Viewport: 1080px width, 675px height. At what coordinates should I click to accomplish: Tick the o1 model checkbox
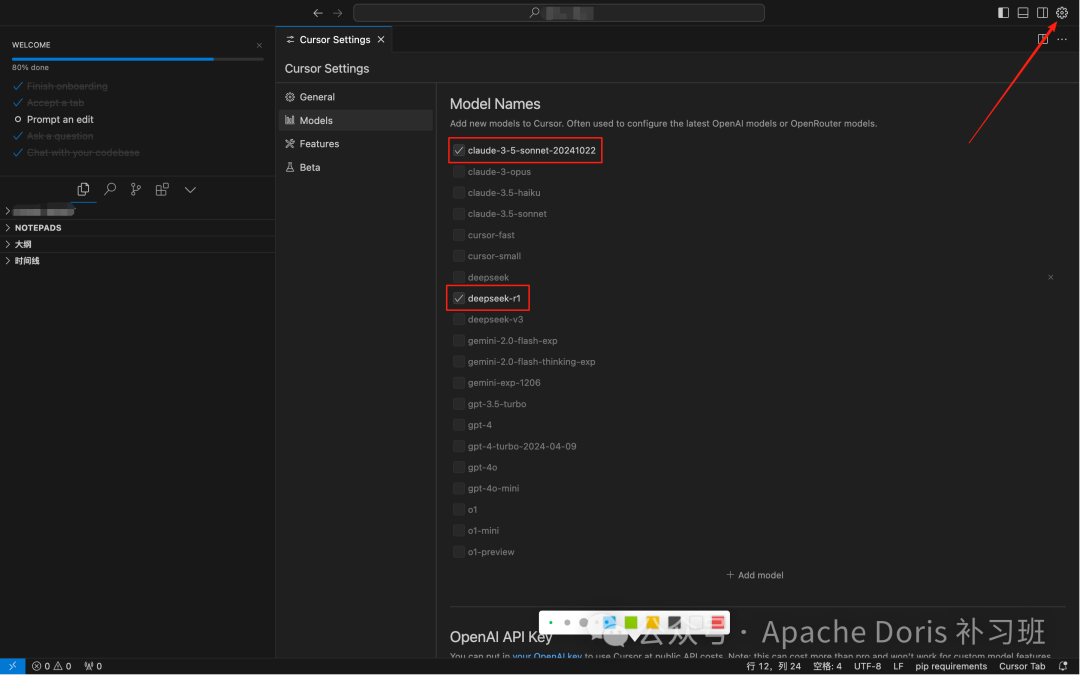click(x=459, y=510)
